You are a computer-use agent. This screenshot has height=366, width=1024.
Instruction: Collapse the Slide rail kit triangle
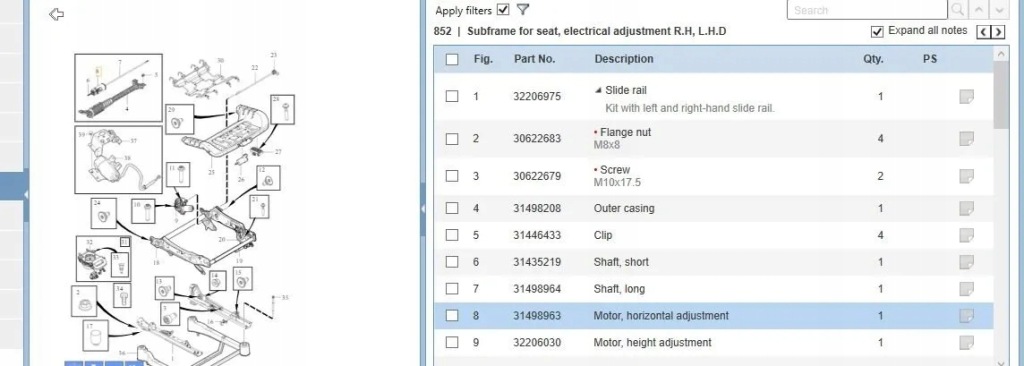click(598, 91)
